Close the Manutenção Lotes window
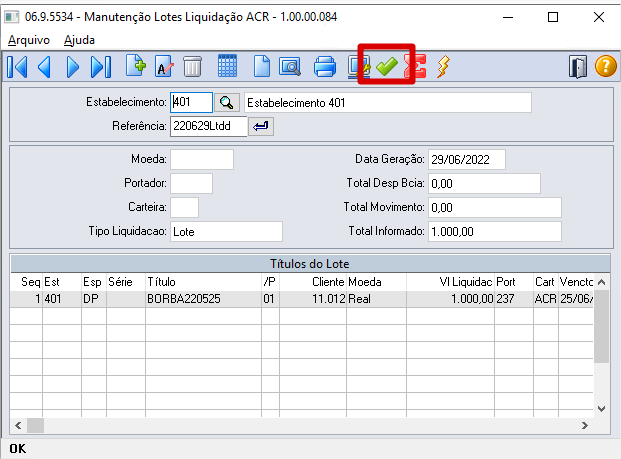621x459 pixels. click(598, 17)
